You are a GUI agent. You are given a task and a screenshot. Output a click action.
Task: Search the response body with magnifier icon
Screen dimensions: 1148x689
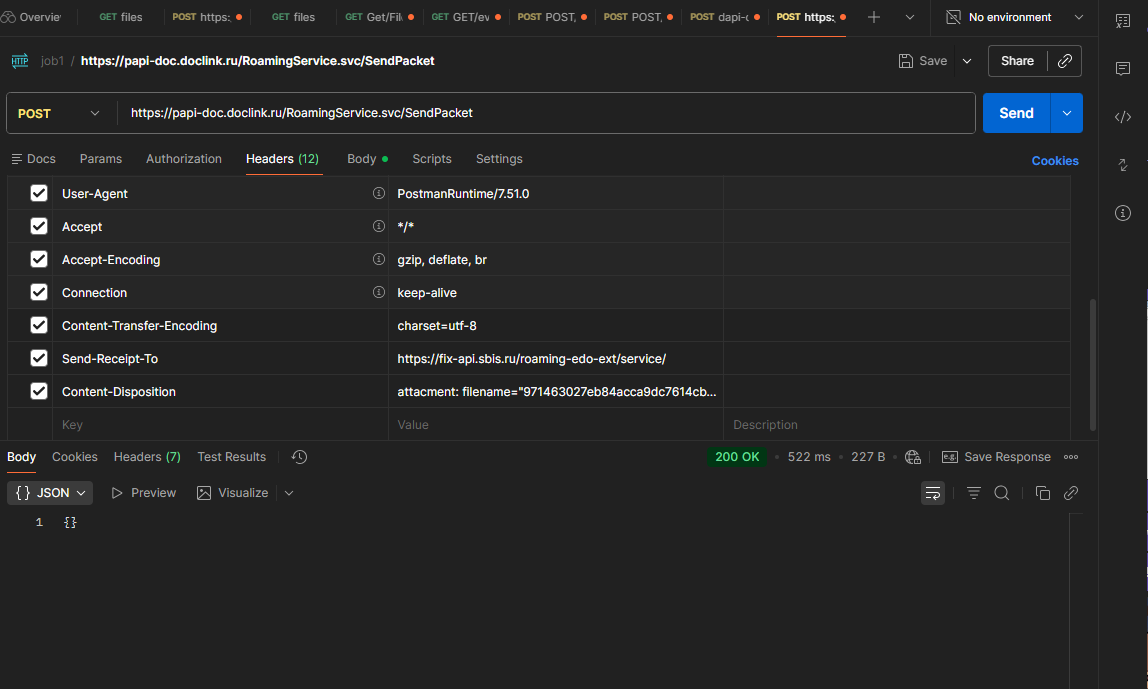(x=1002, y=494)
